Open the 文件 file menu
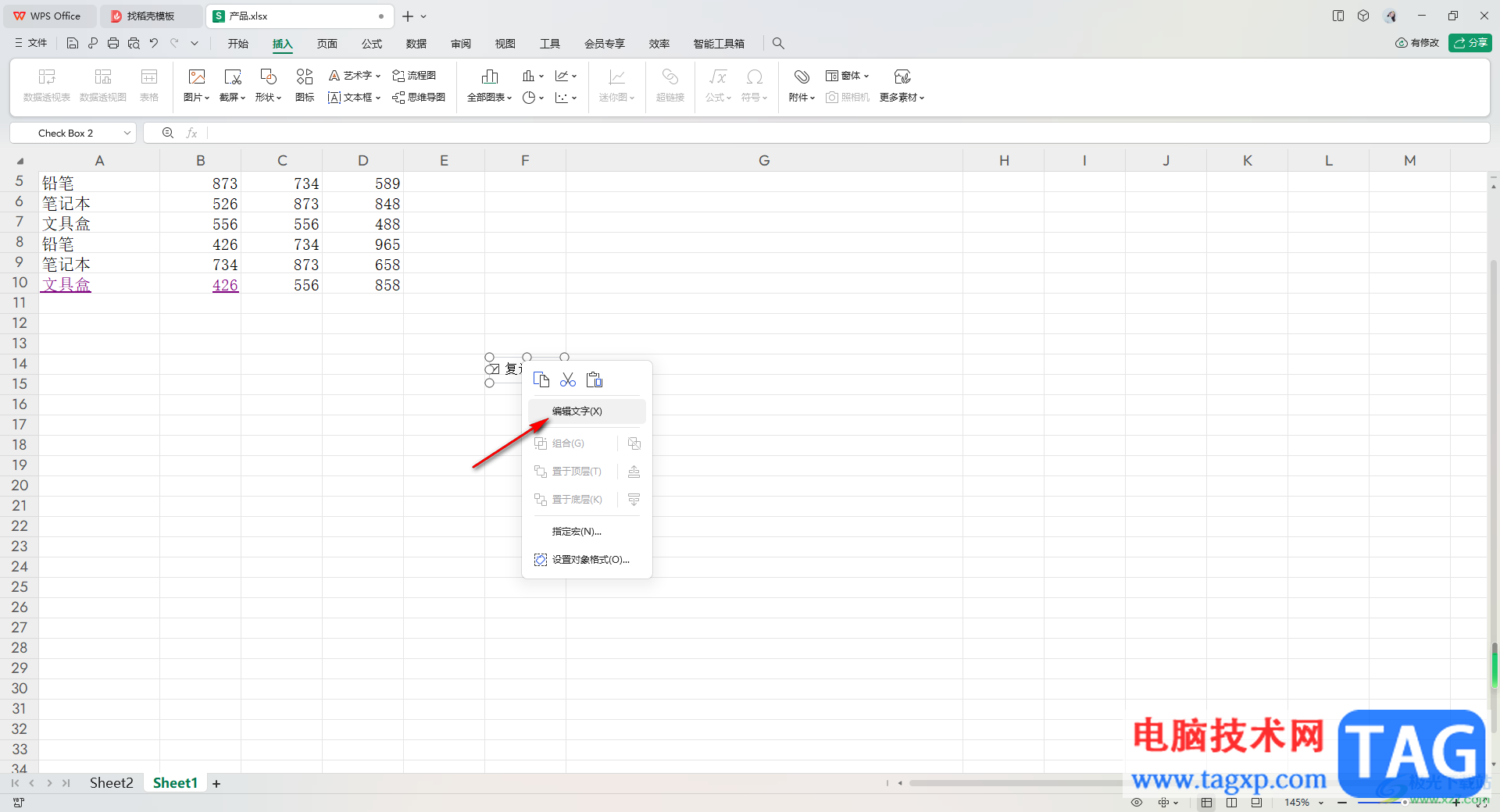 click(x=31, y=44)
